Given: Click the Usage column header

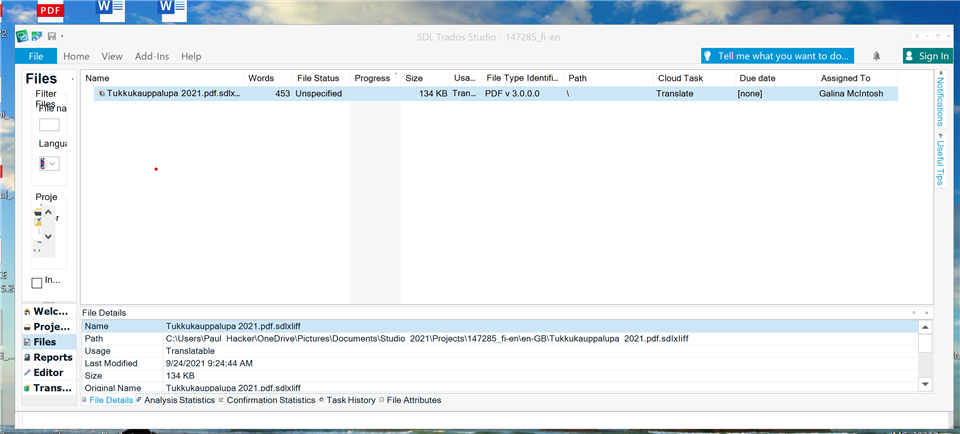Looking at the screenshot, I should coord(466,78).
